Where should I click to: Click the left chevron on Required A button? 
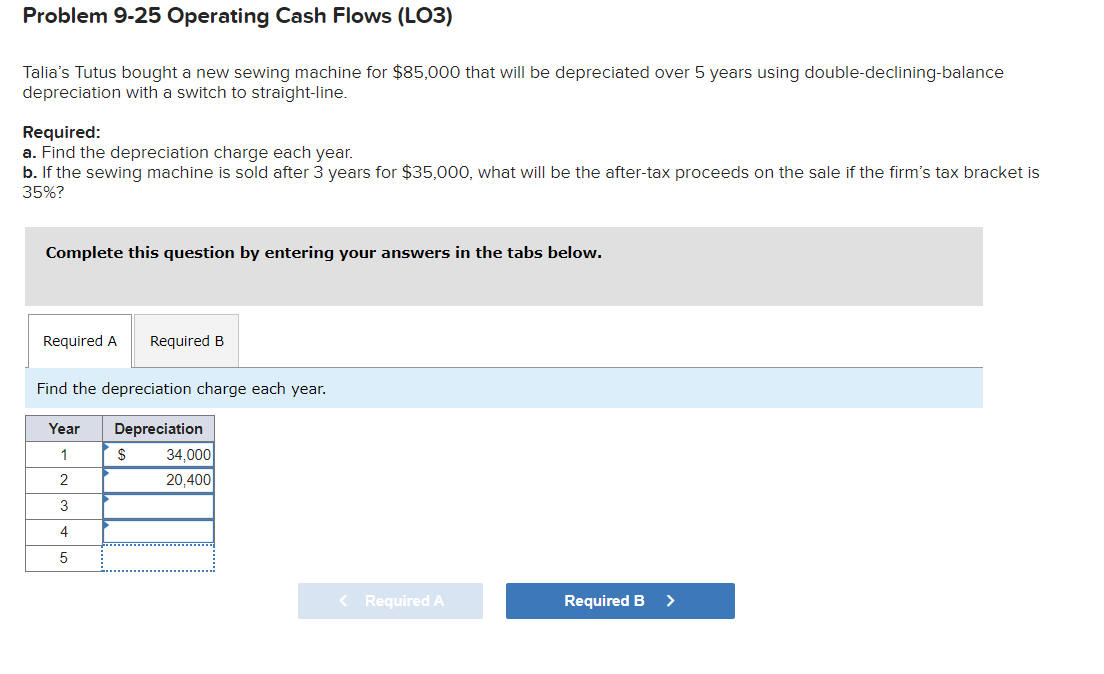click(341, 600)
